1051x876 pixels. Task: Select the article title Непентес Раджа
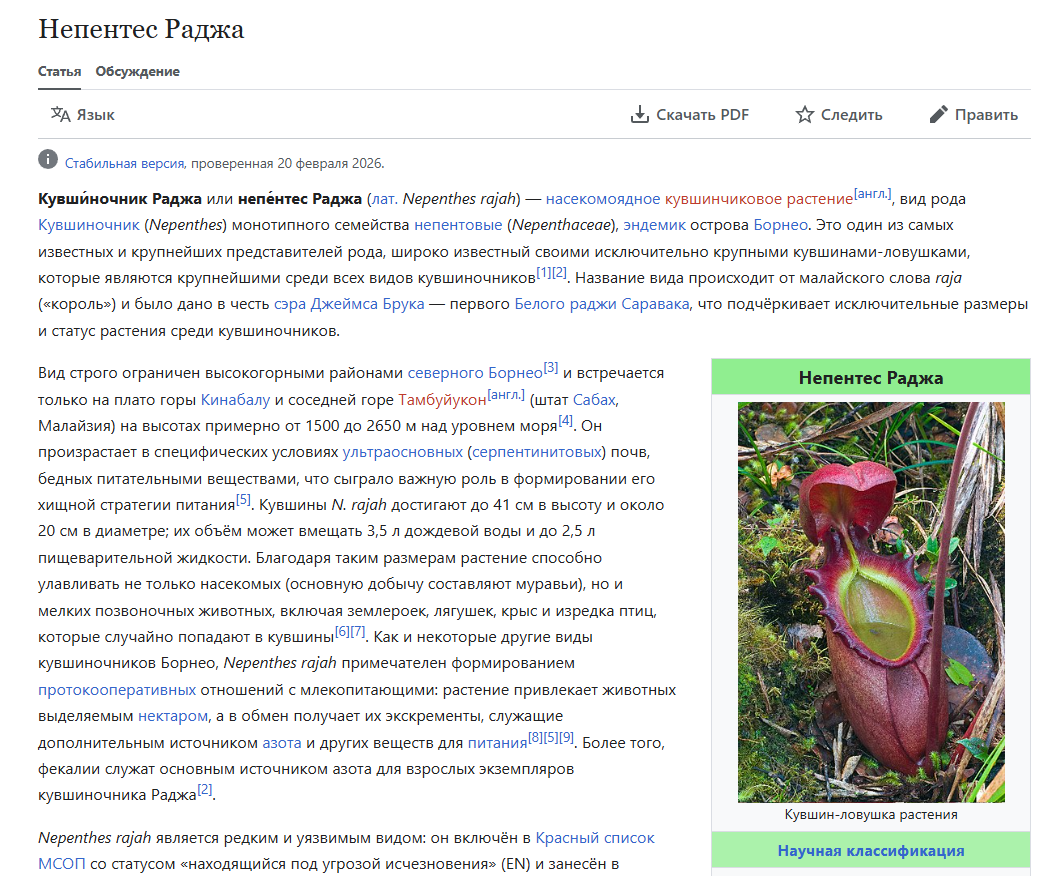click(x=141, y=29)
